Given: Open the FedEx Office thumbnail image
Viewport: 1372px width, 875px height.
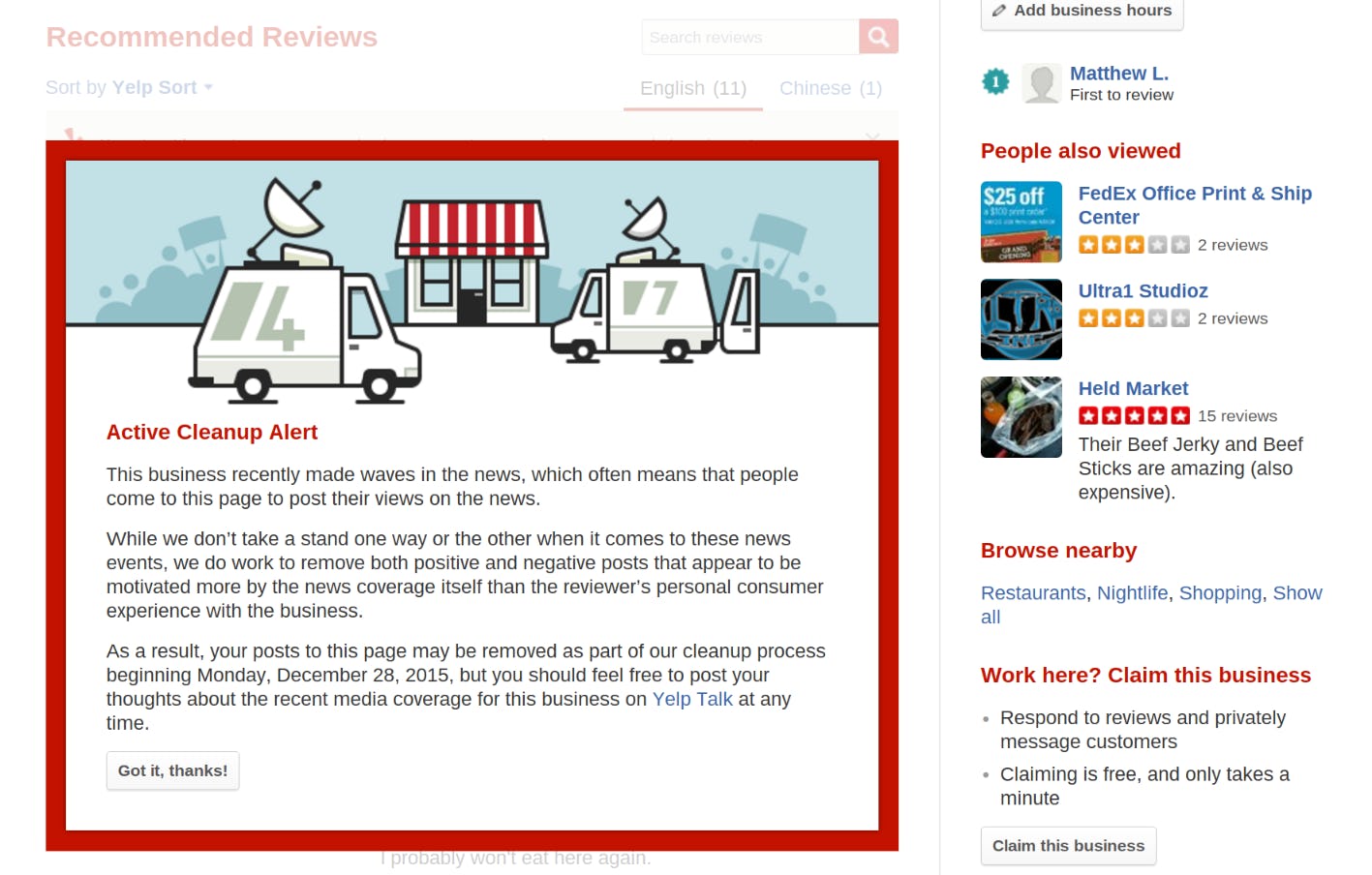Looking at the screenshot, I should (1021, 222).
